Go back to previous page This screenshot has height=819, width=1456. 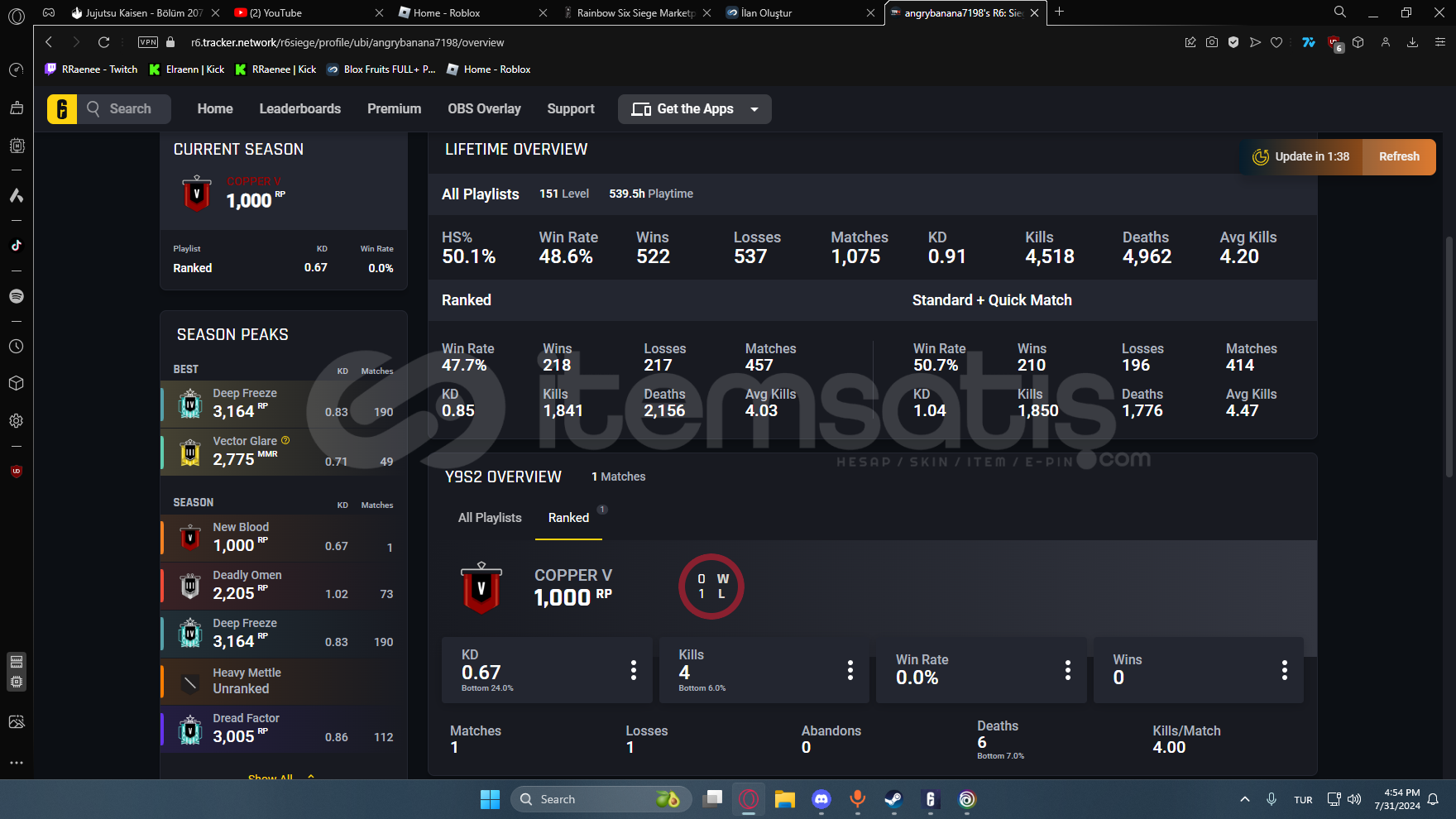coord(49,42)
